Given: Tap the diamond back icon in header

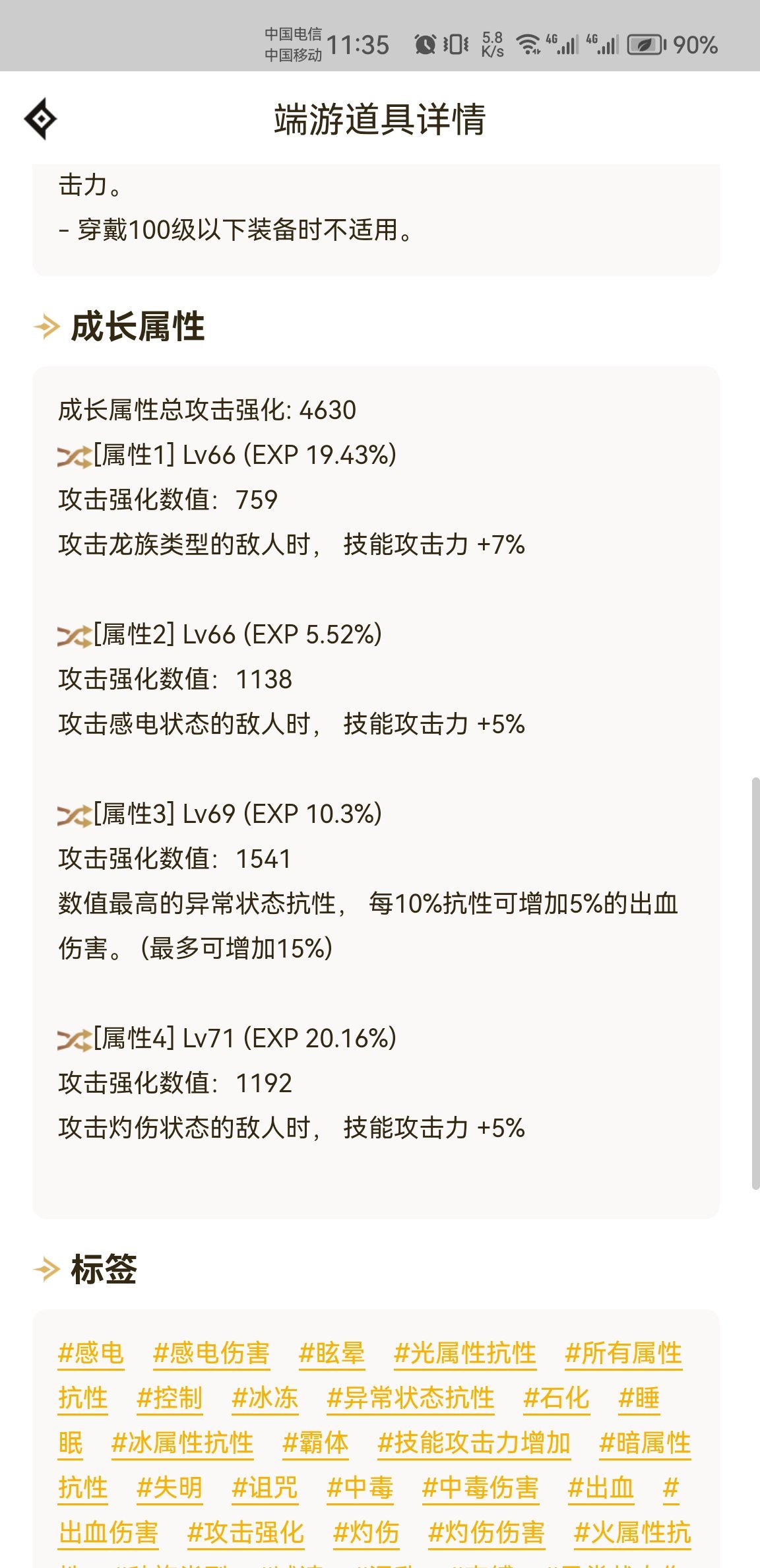Looking at the screenshot, I should tap(41, 119).
